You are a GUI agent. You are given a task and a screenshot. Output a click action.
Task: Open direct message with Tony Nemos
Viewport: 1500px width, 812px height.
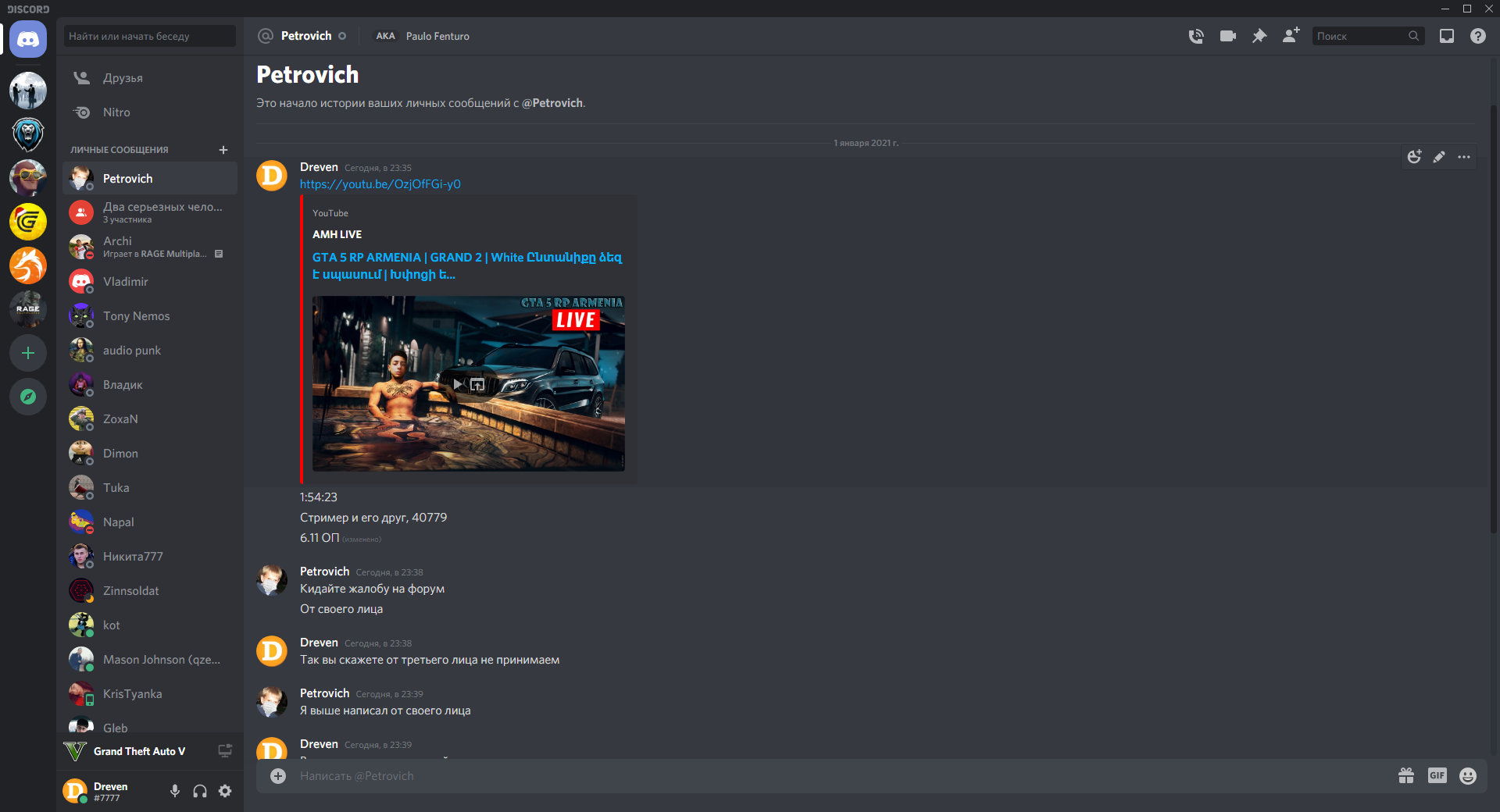click(x=150, y=315)
